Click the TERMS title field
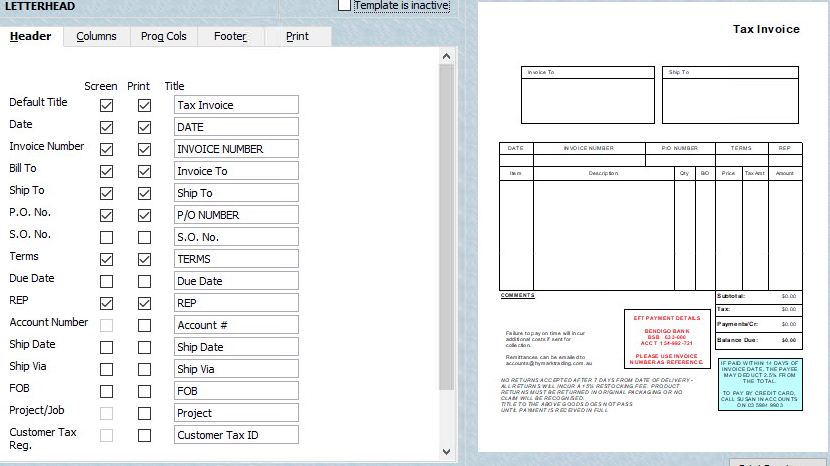 pyautogui.click(x=236, y=259)
